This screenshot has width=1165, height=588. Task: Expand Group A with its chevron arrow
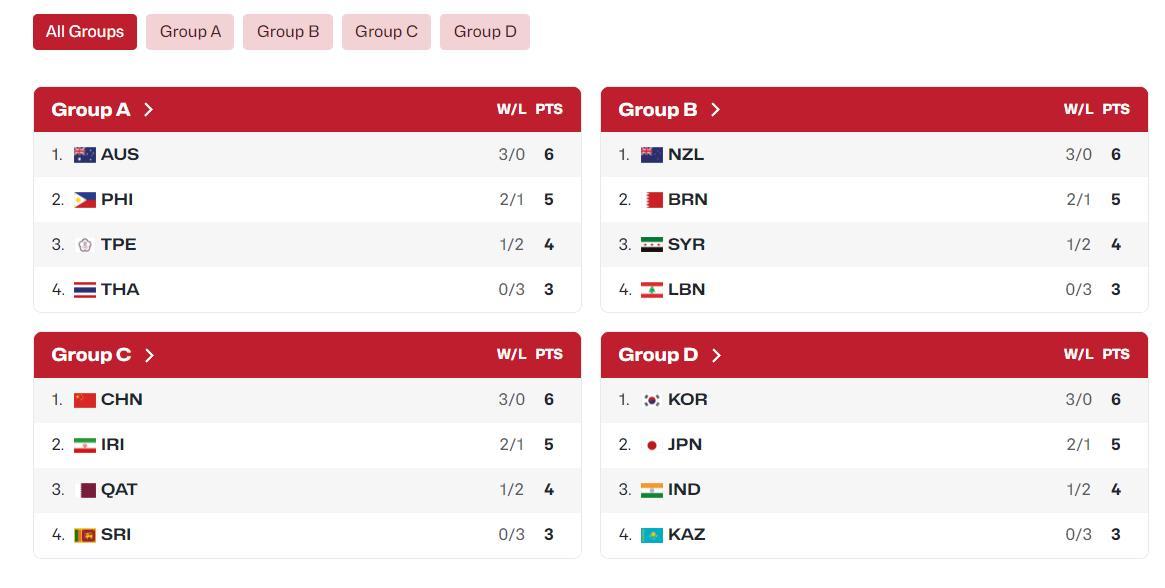tap(149, 109)
